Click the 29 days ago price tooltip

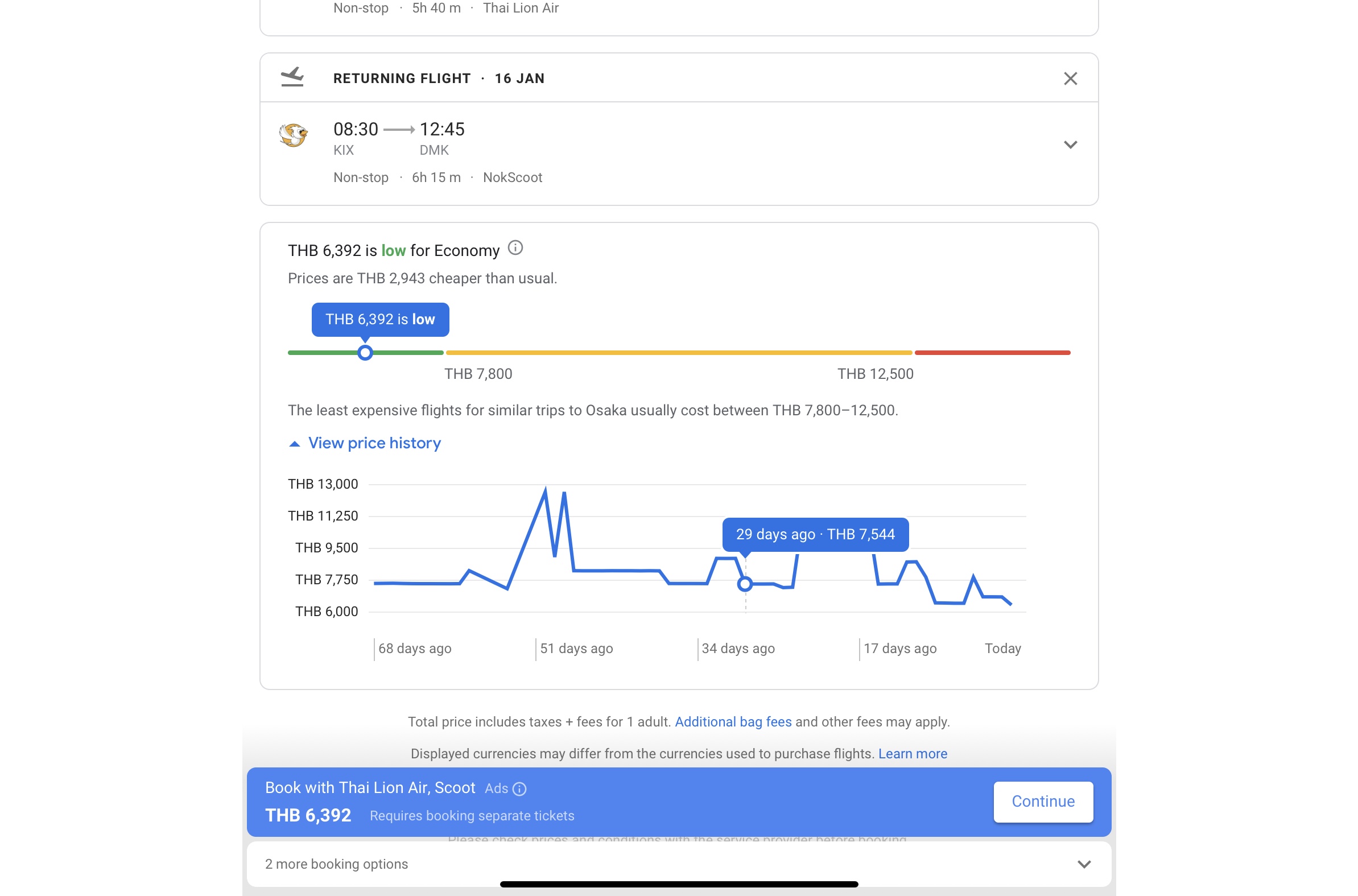[815, 534]
